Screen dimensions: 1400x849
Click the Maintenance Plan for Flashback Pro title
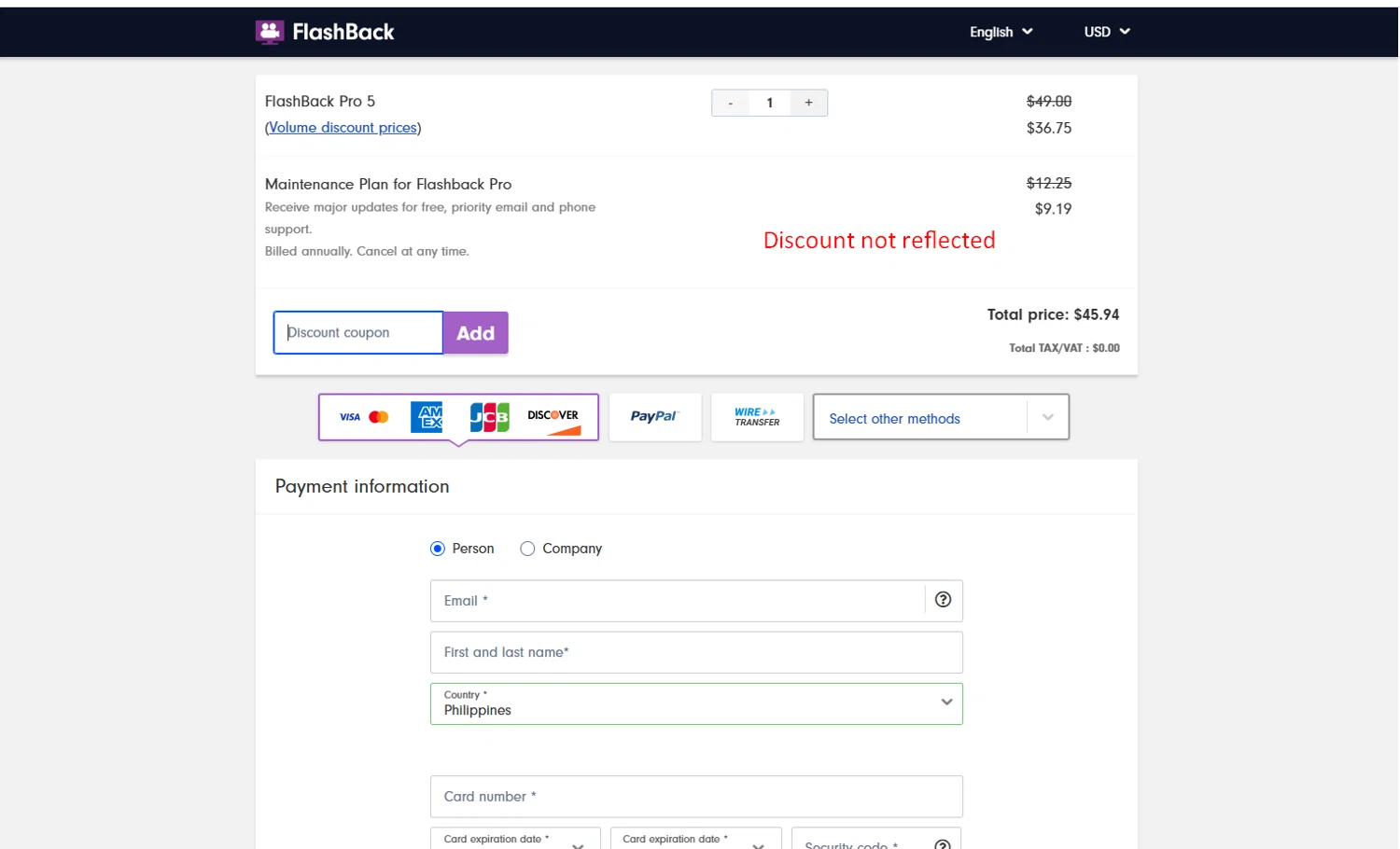coord(388,184)
